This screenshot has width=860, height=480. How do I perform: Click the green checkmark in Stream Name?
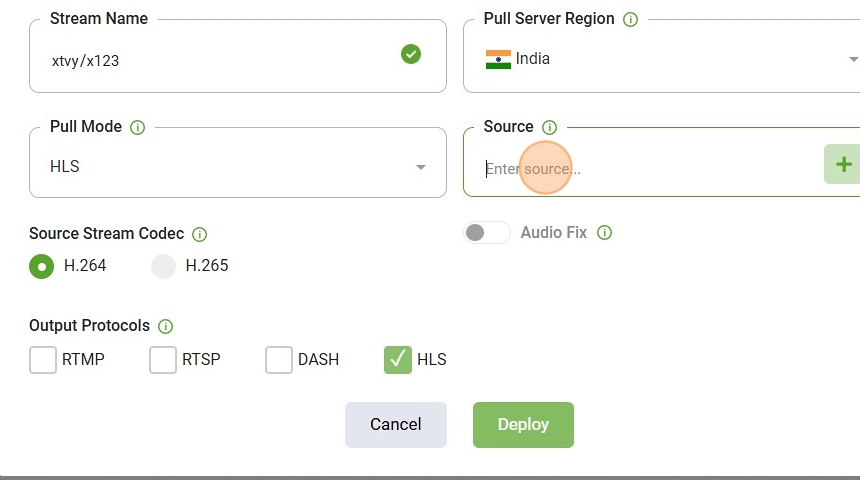coord(411,54)
